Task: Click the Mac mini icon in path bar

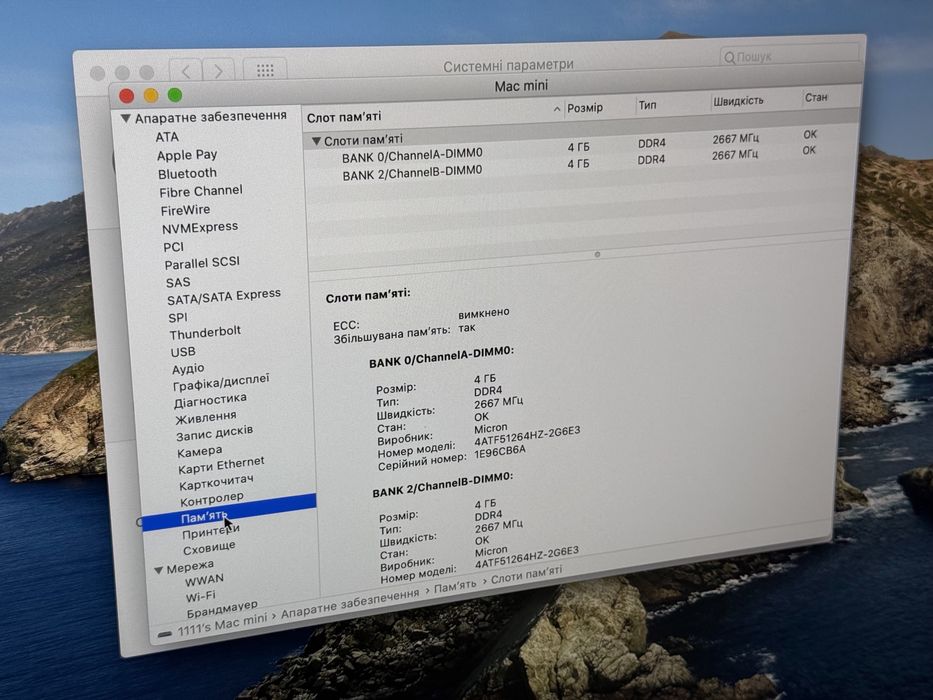Action: point(165,634)
